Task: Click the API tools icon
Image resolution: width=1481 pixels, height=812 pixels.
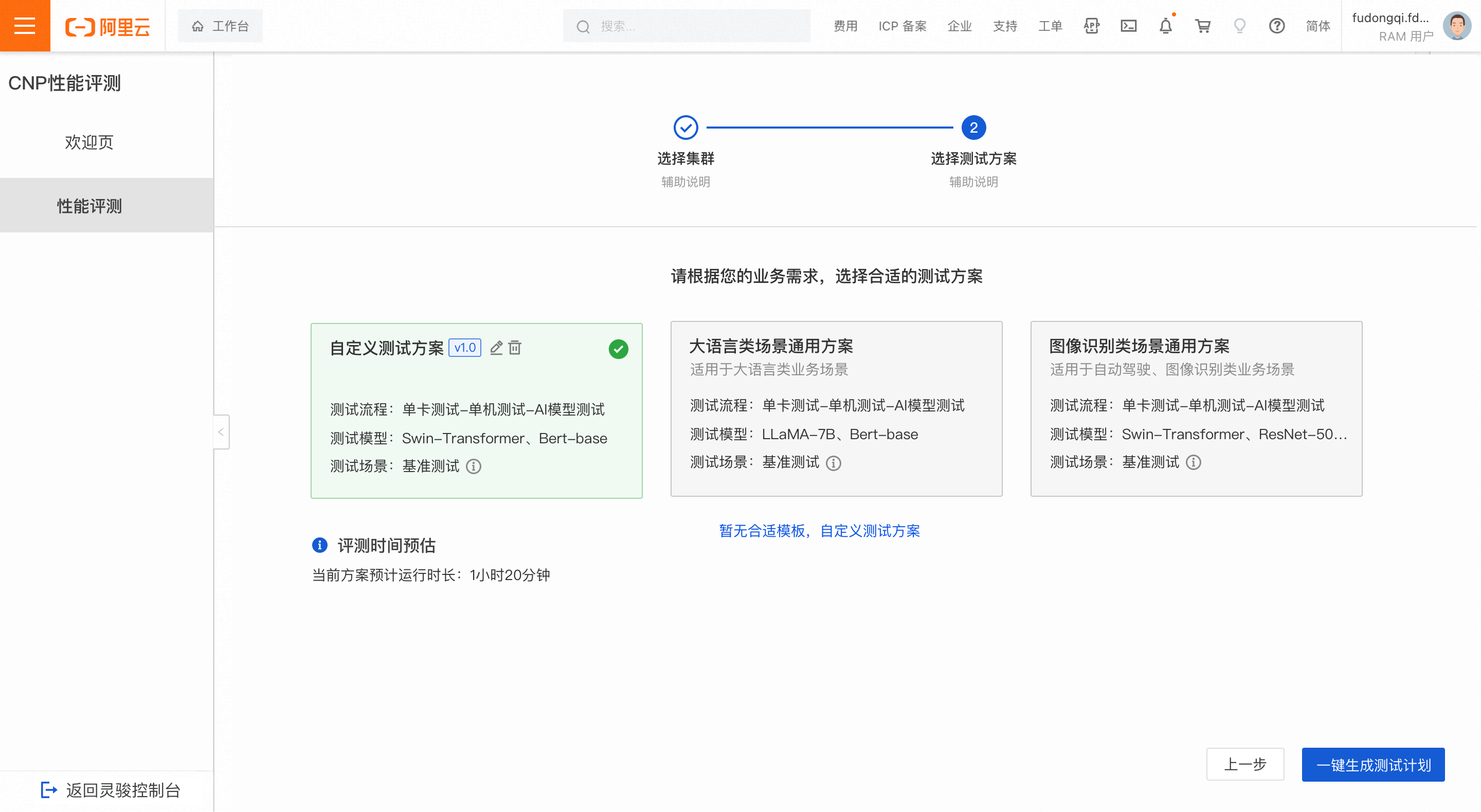Action: coord(1091,26)
